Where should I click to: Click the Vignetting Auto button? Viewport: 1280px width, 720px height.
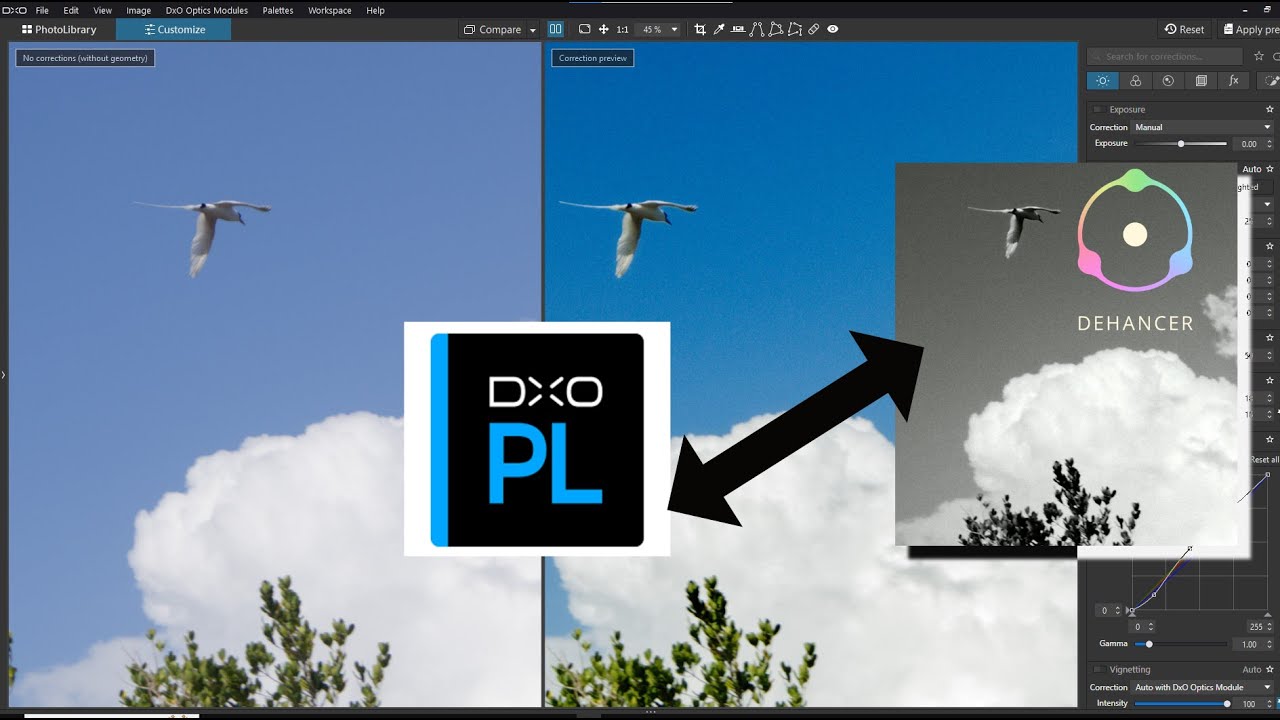point(1252,670)
